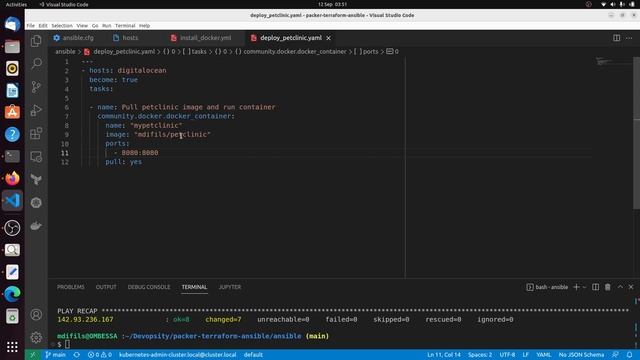Screen dimensions: 640x360
Task: Open notifications bell in status bar
Action: click(629, 355)
